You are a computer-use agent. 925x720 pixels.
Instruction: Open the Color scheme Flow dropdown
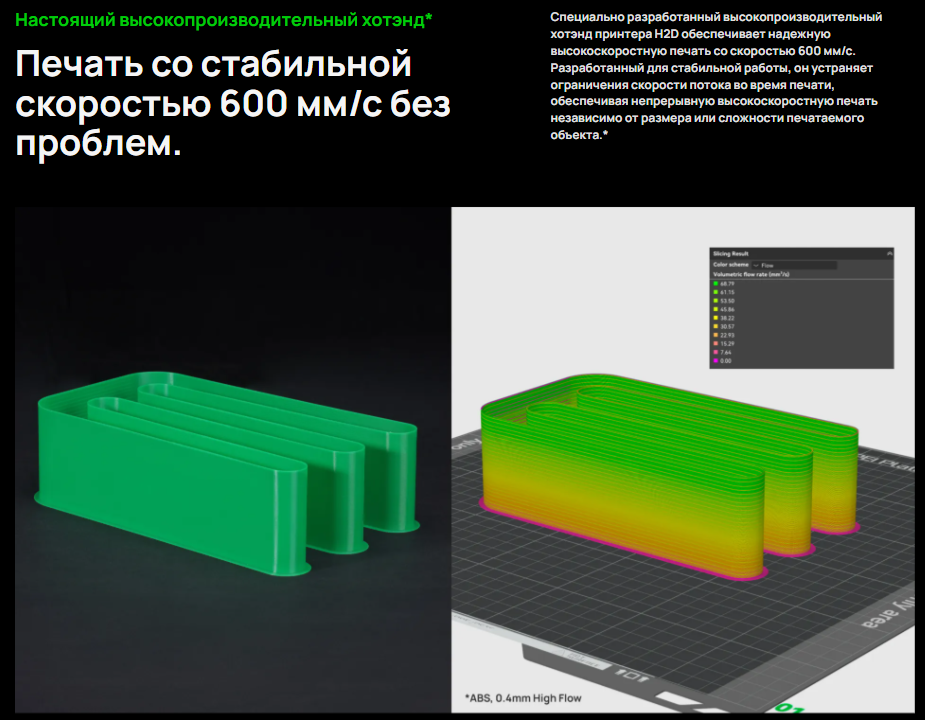(794, 266)
